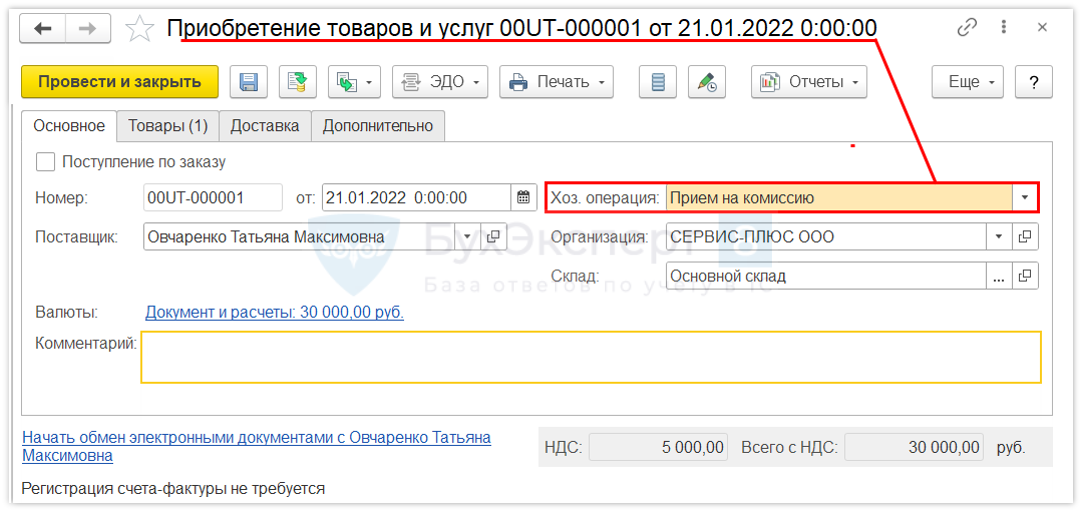
Task: Enable Поступление по заказу checkbox
Action: [45, 162]
